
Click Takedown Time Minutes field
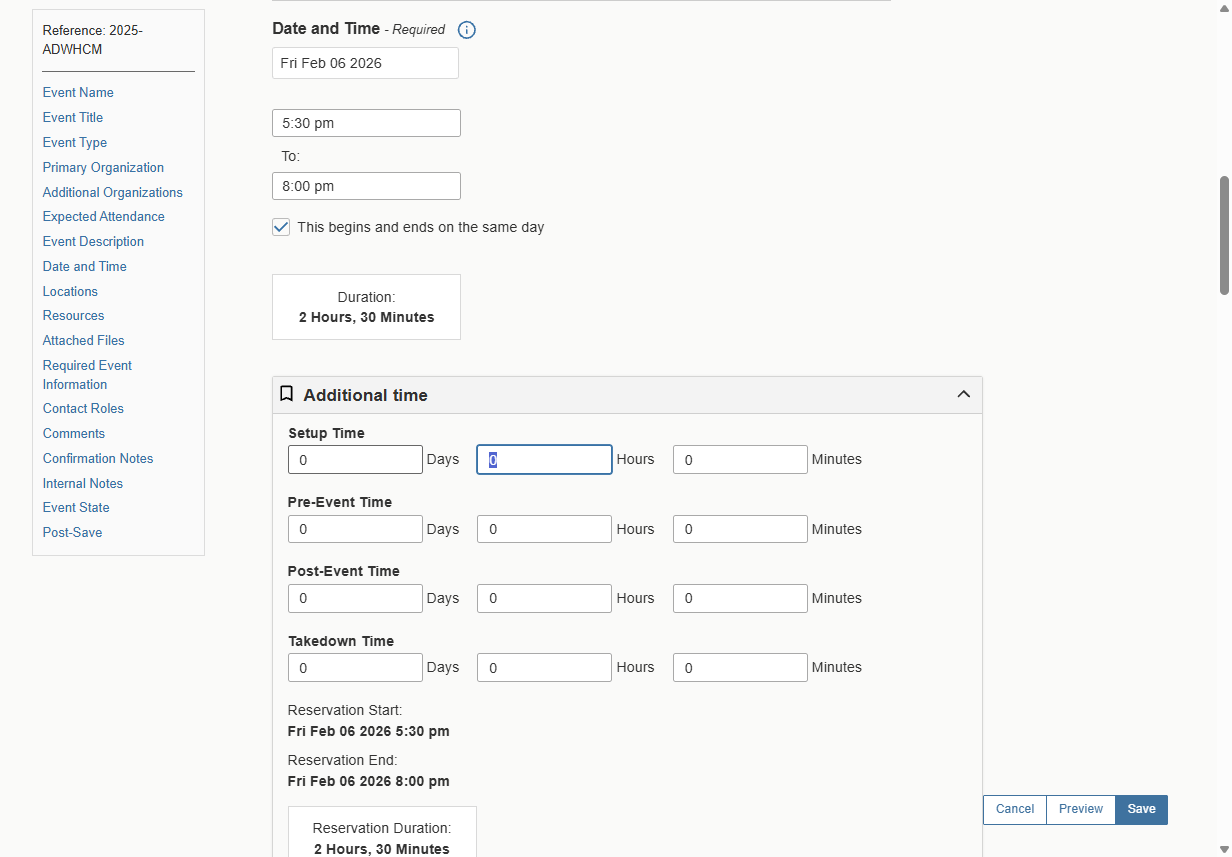[740, 667]
